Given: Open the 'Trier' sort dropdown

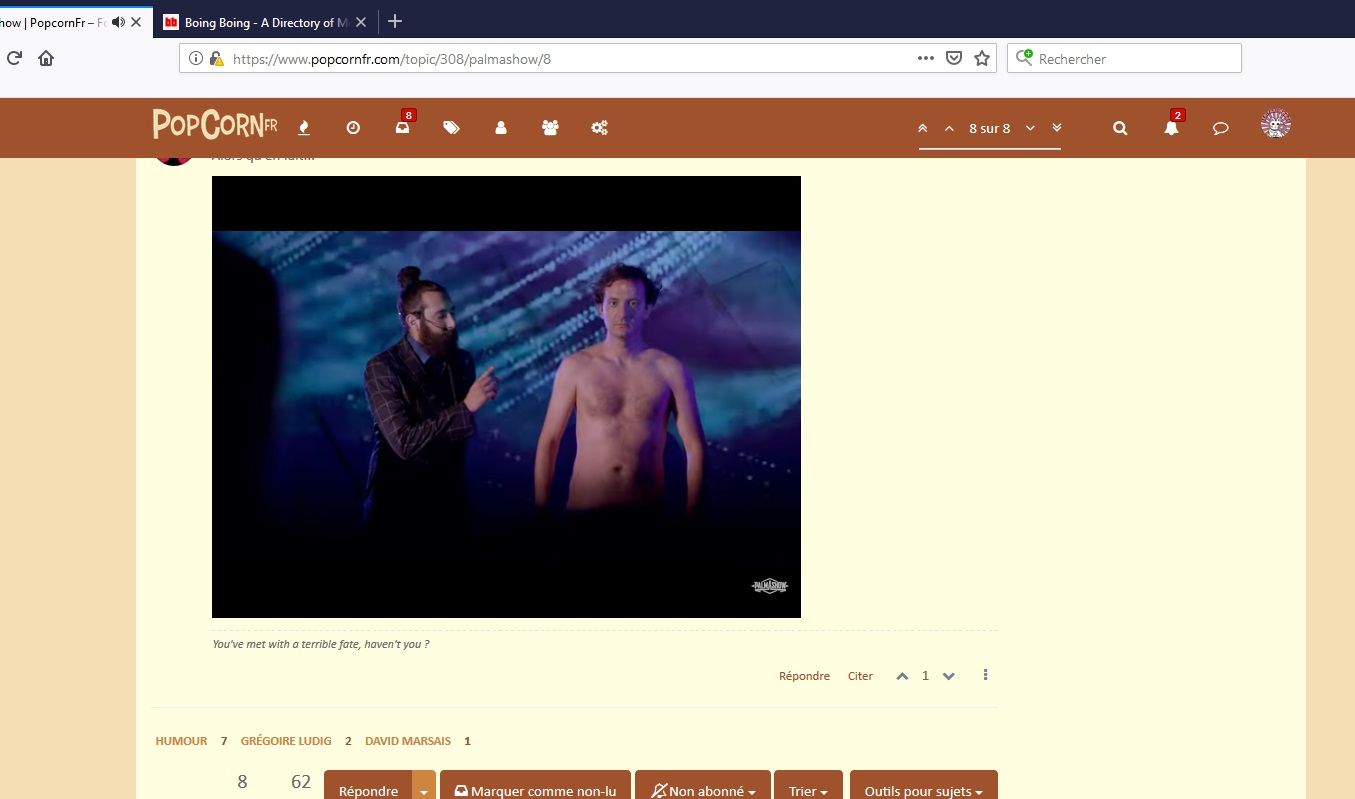Looking at the screenshot, I should pyautogui.click(x=808, y=786).
